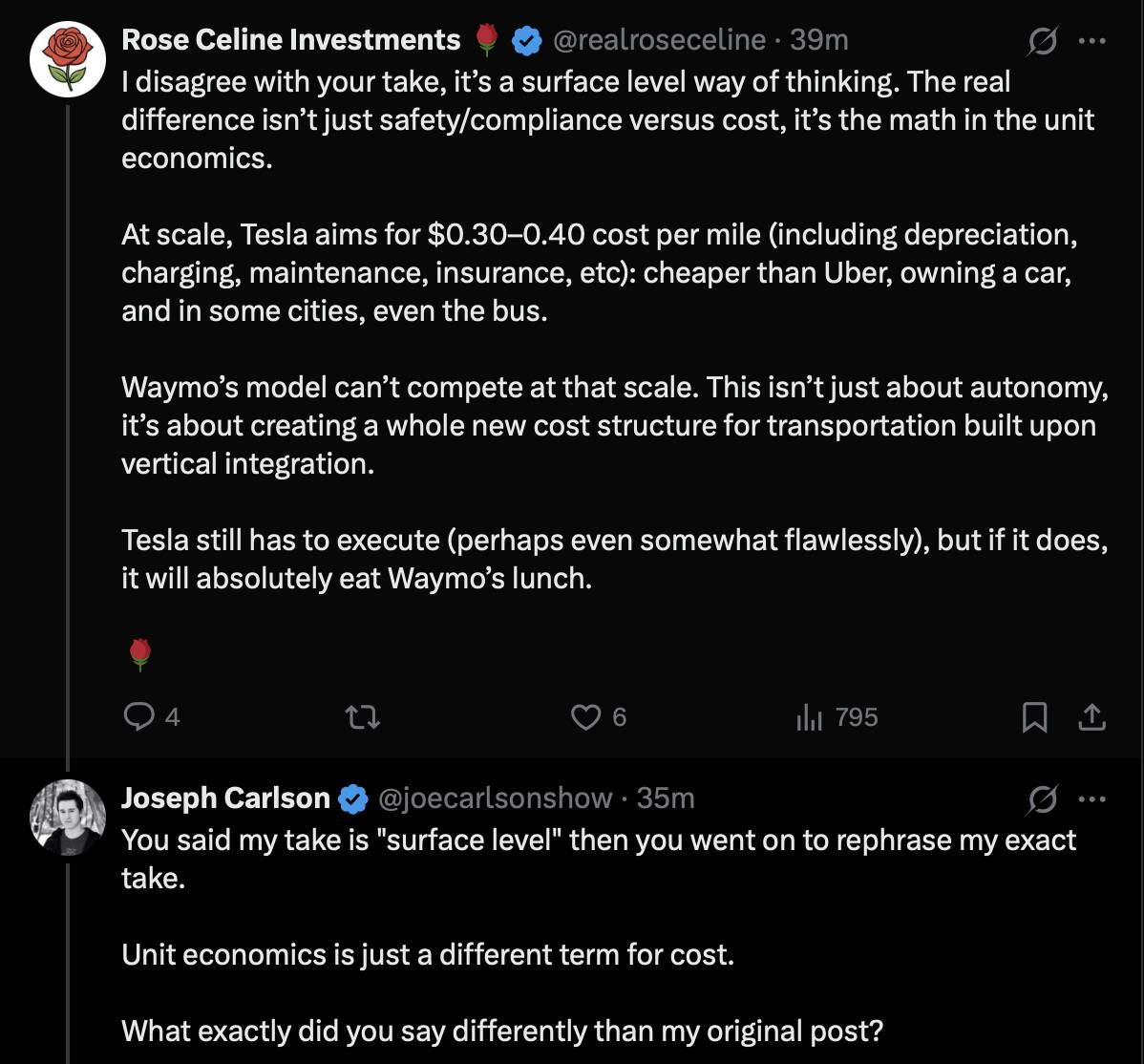
Task: Like the Rose Celine Investments post
Action: (x=584, y=717)
